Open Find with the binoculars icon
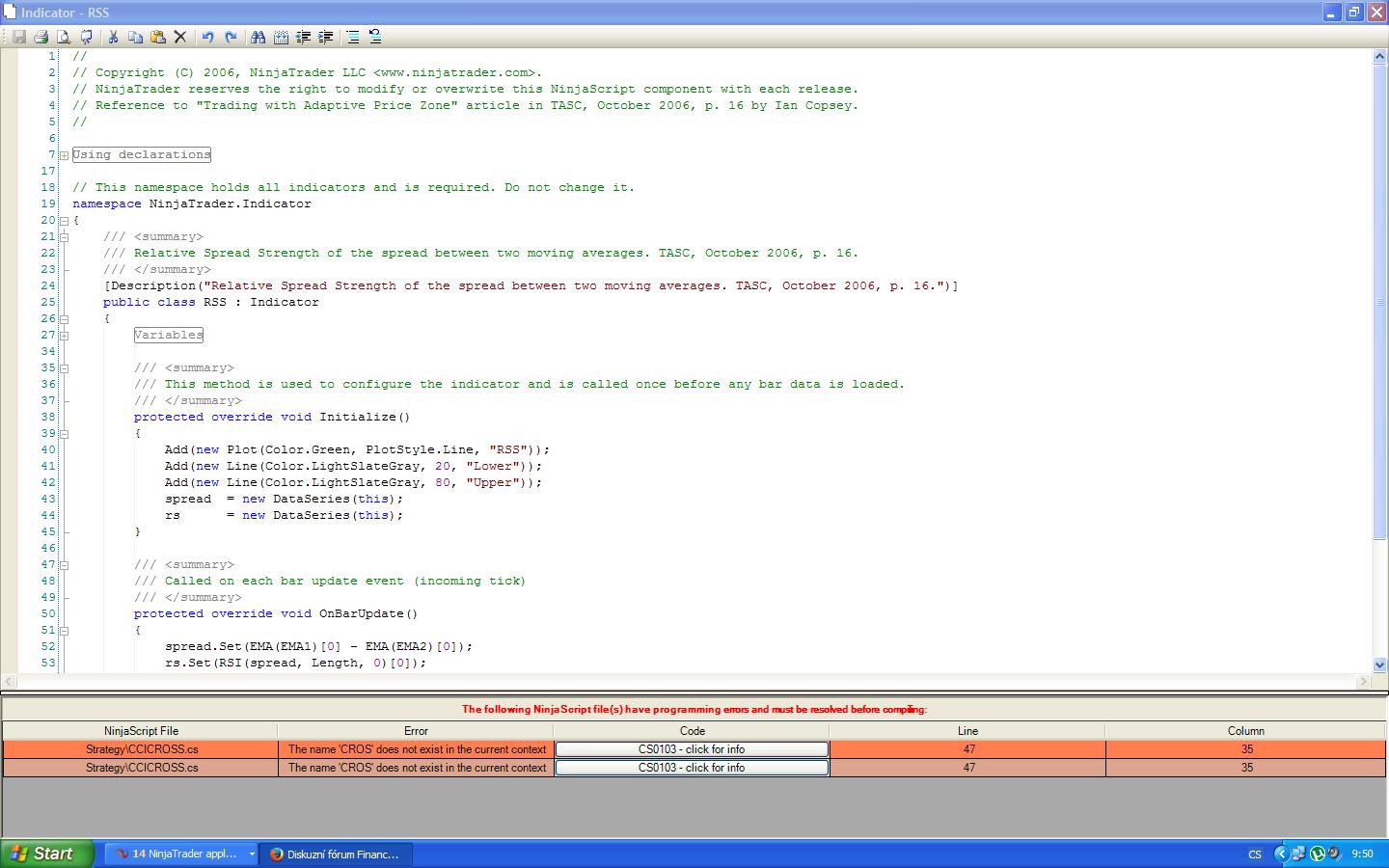This screenshot has height=868, width=1389. point(258,37)
